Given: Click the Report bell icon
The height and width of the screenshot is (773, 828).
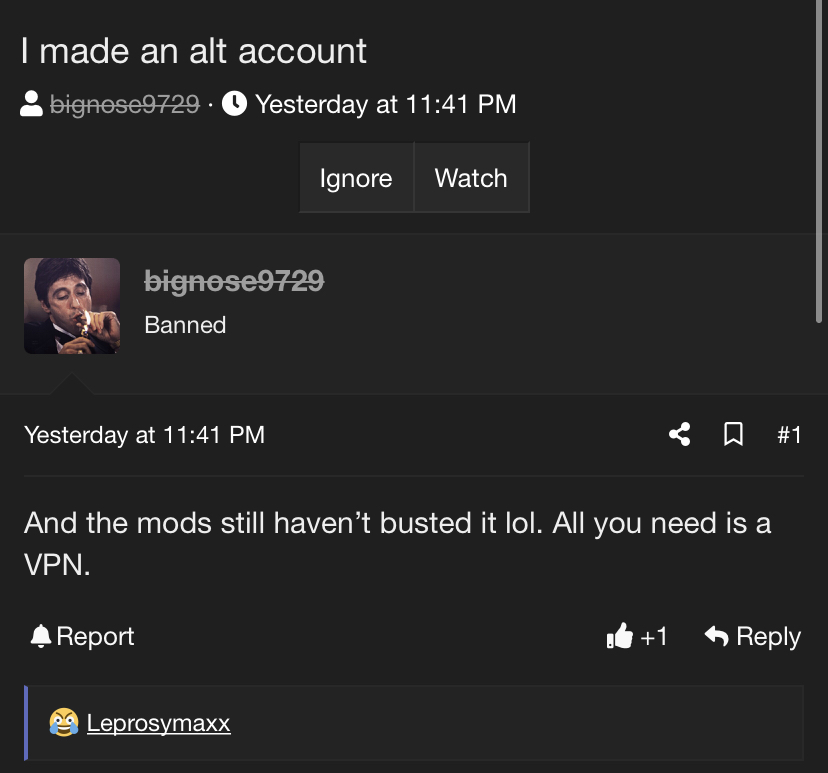Looking at the screenshot, I should click(41, 636).
